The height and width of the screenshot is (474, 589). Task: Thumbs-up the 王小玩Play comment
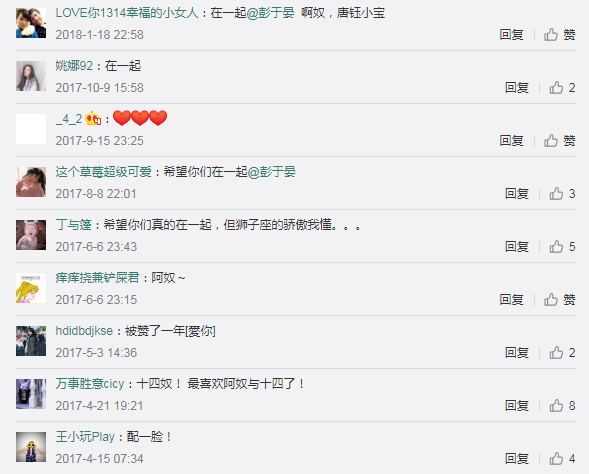[562, 459]
